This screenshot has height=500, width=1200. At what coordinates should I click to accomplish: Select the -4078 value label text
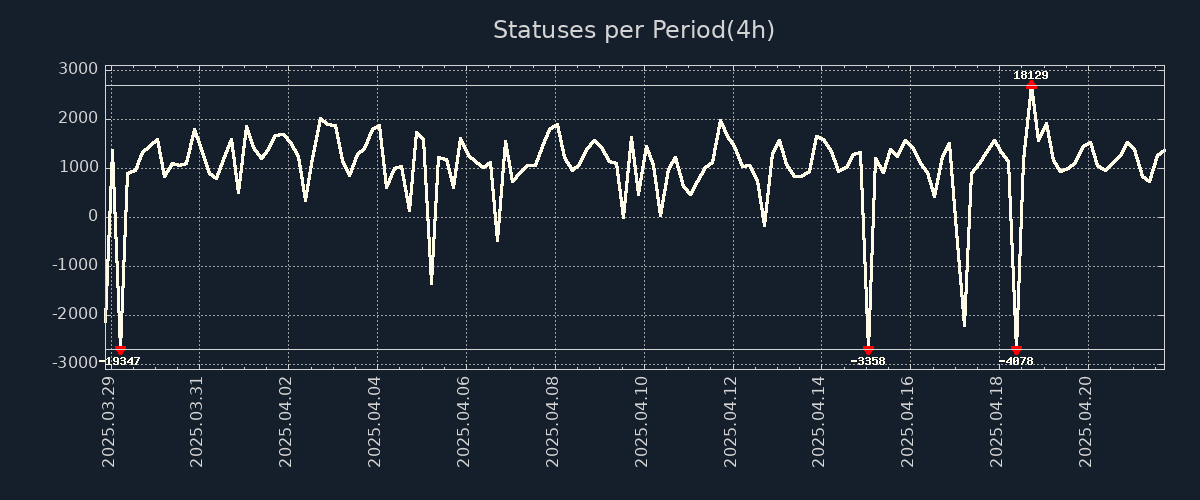1016,361
